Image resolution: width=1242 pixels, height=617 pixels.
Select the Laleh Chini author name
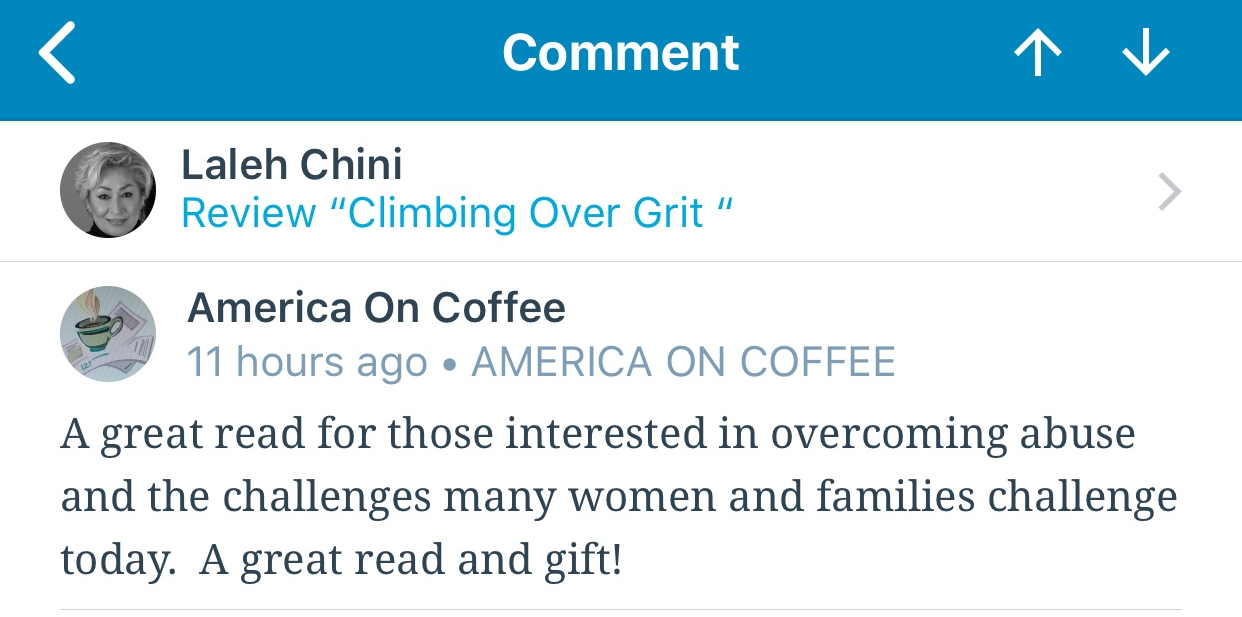tap(291, 164)
